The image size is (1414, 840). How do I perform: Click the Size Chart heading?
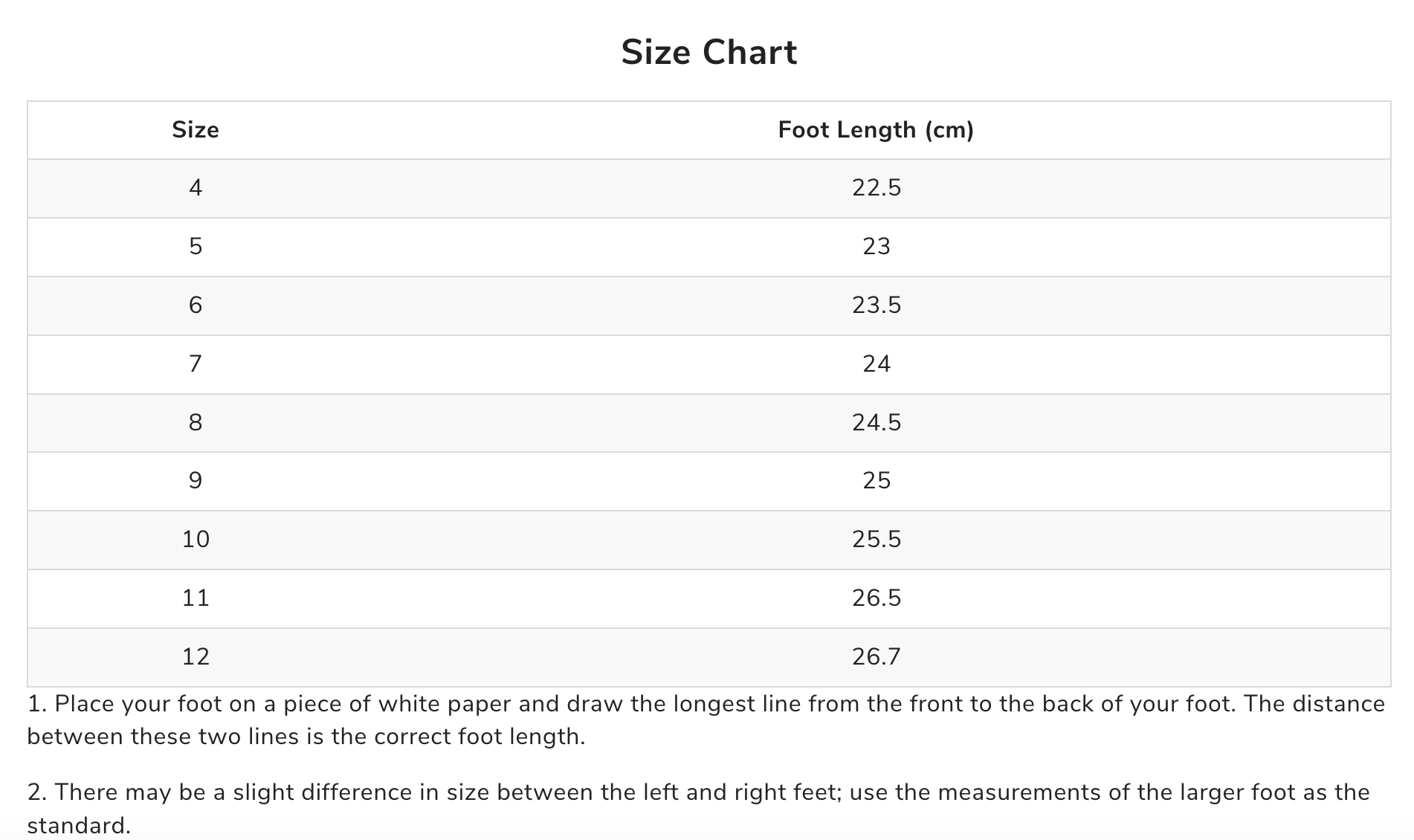click(x=708, y=53)
